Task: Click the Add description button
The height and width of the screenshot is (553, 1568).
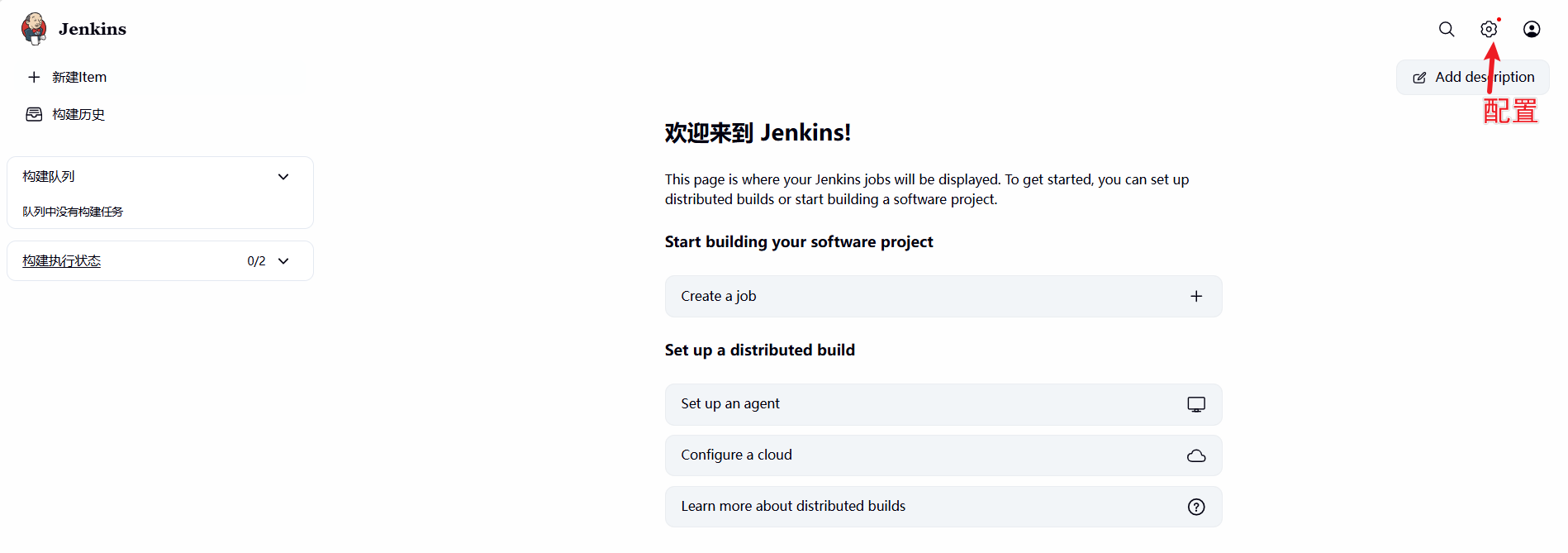Action: (1473, 77)
